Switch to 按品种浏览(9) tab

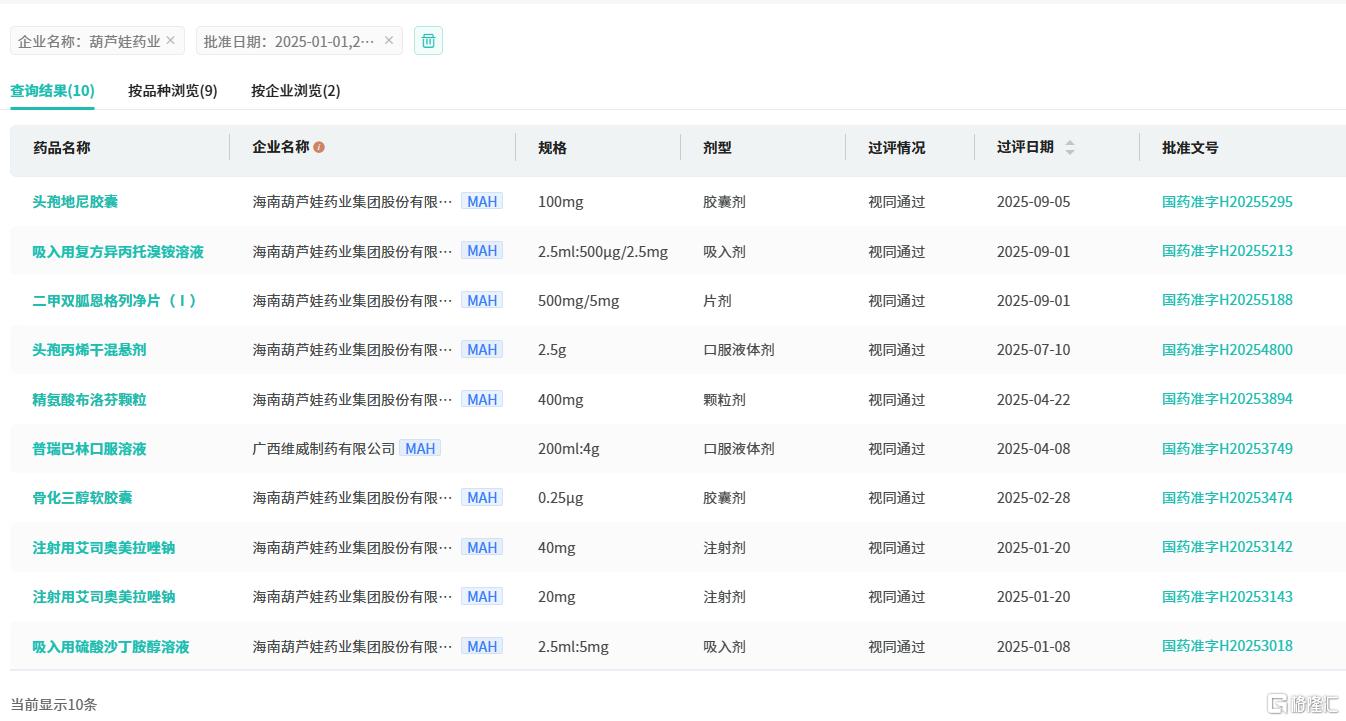[172, 90]
